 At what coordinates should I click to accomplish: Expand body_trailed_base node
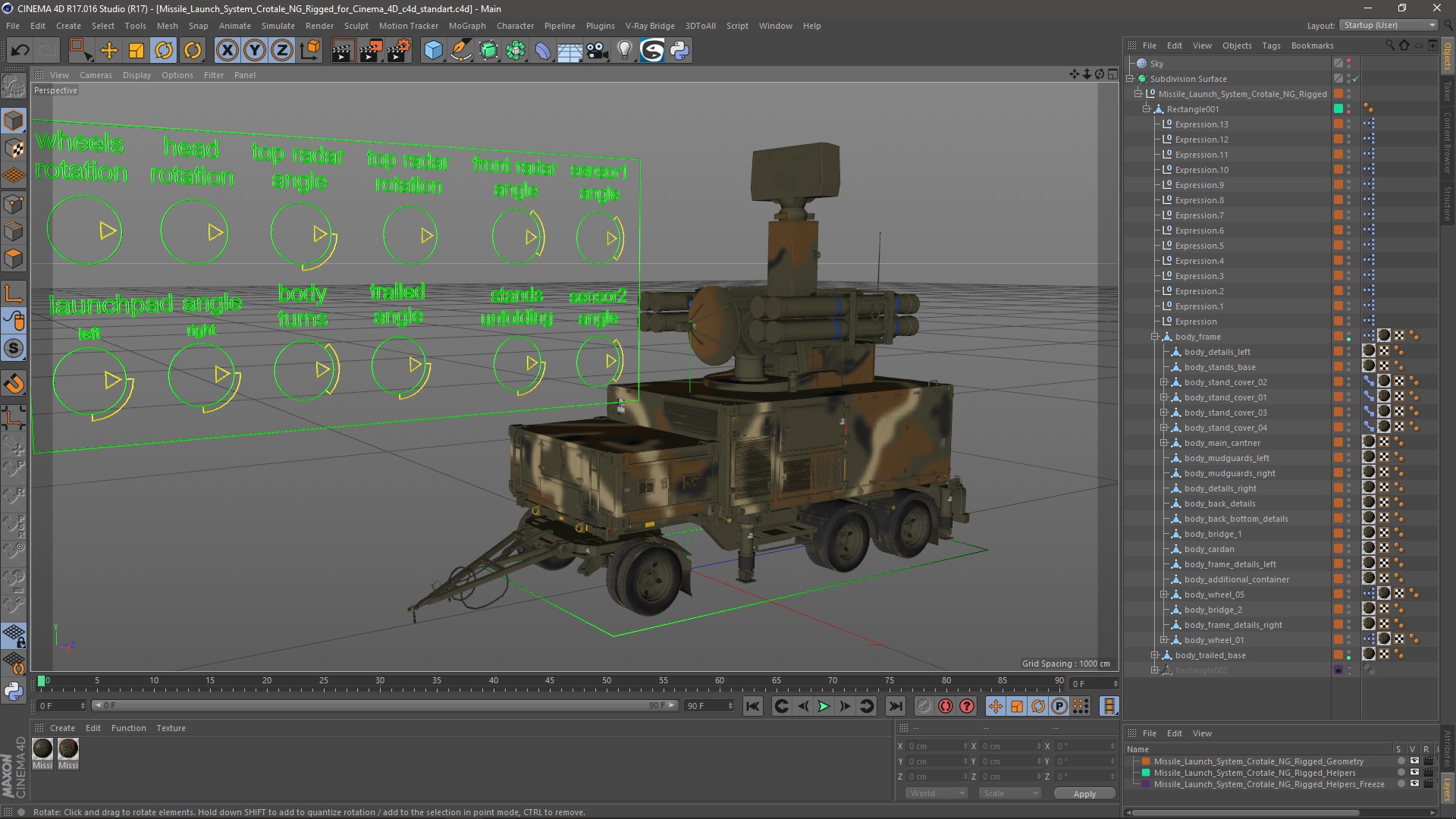(1155, 655)
